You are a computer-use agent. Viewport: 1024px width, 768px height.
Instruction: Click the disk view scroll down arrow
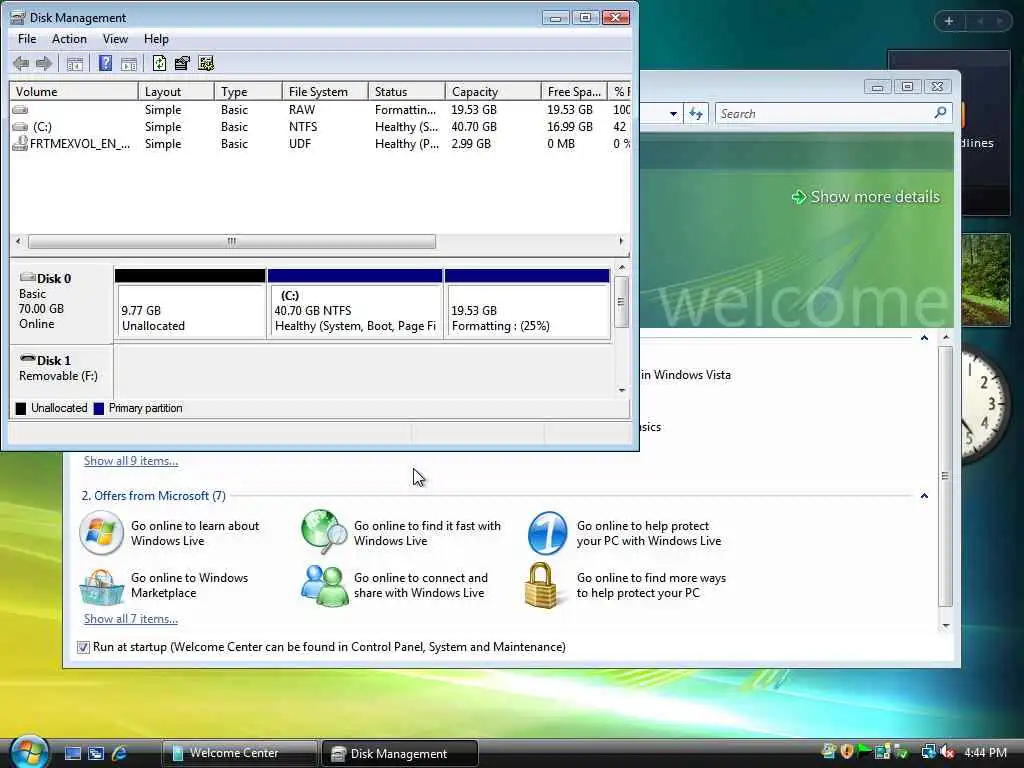pyautogui.click(x=622, y=390)
